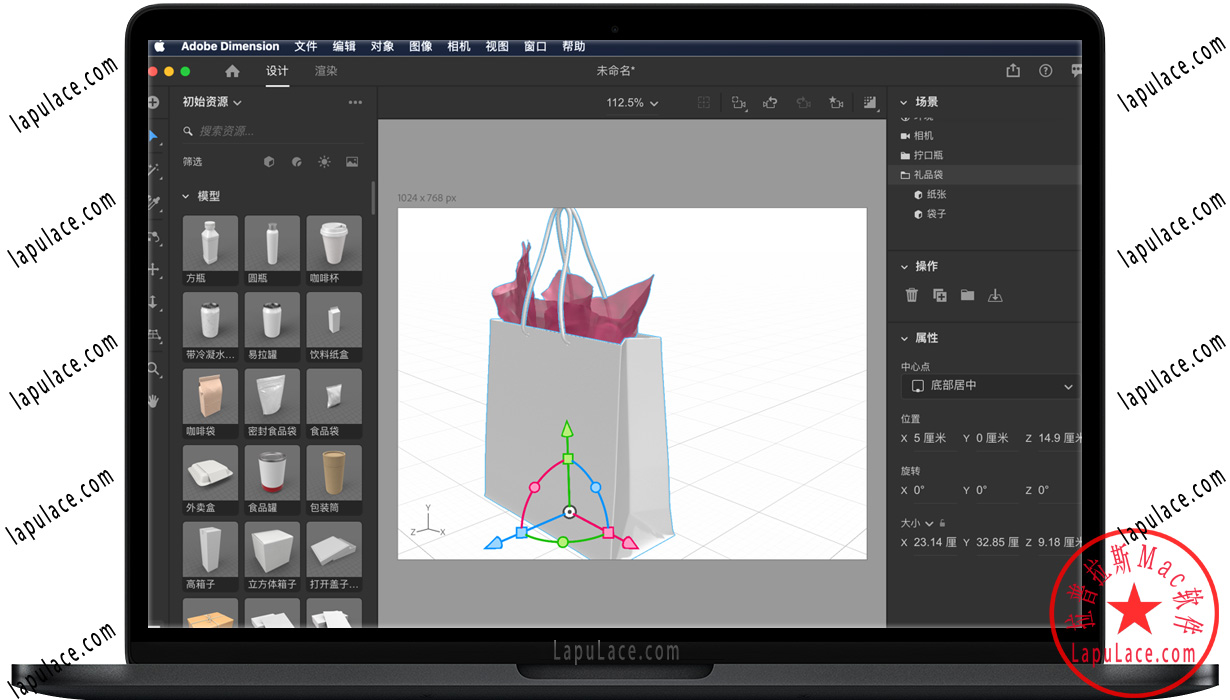The width and height of the screenshot is (1230, 700).
Task: Click the camera undo icon in toolbar
Action: click(770, 102)
